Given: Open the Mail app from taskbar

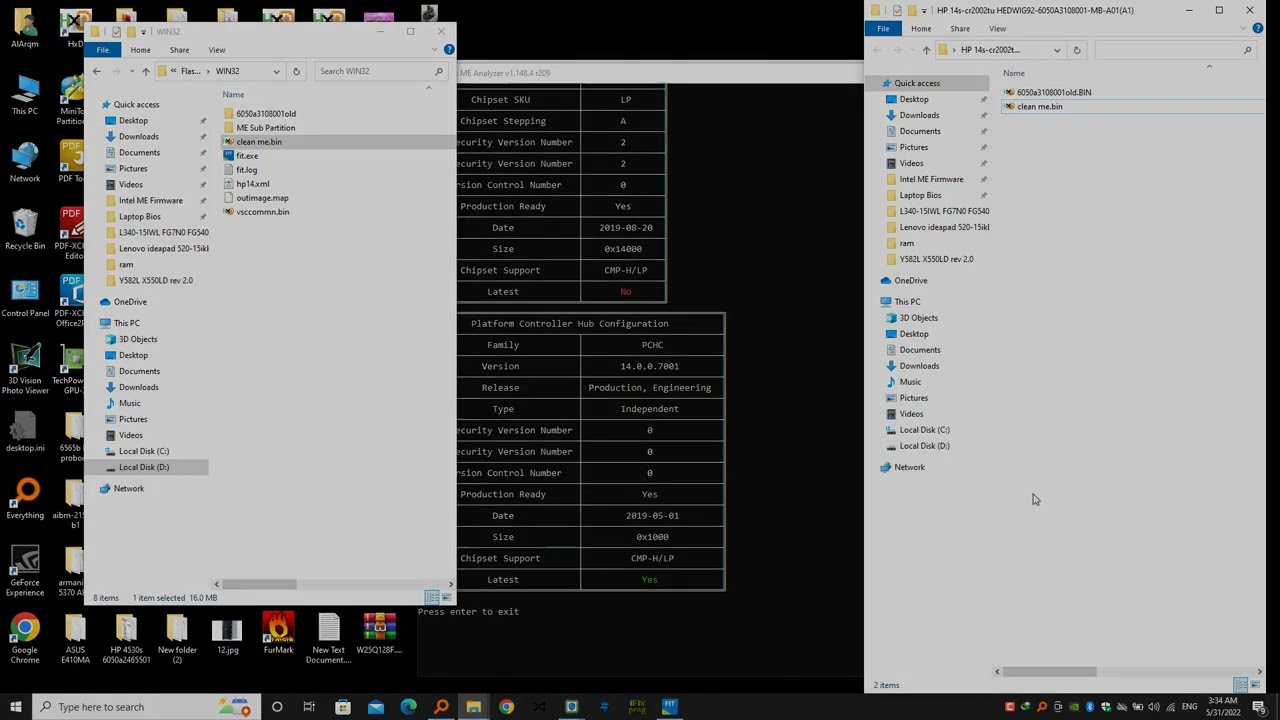Looking at the screenshot, I should [375, 707].
